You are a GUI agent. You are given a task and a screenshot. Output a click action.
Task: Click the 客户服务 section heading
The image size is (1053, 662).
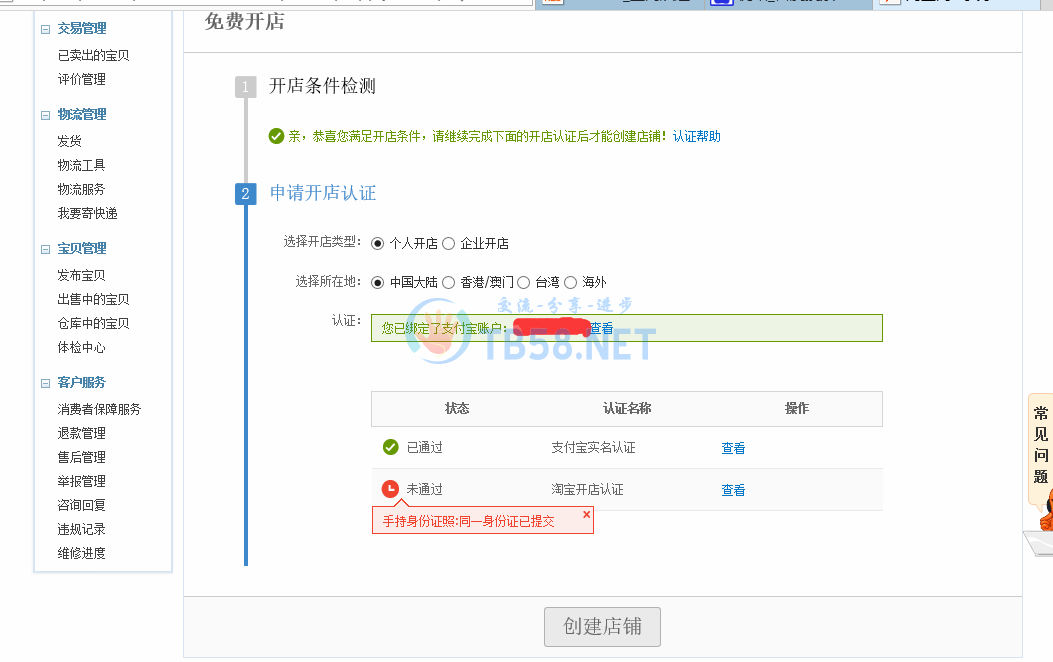82,383
